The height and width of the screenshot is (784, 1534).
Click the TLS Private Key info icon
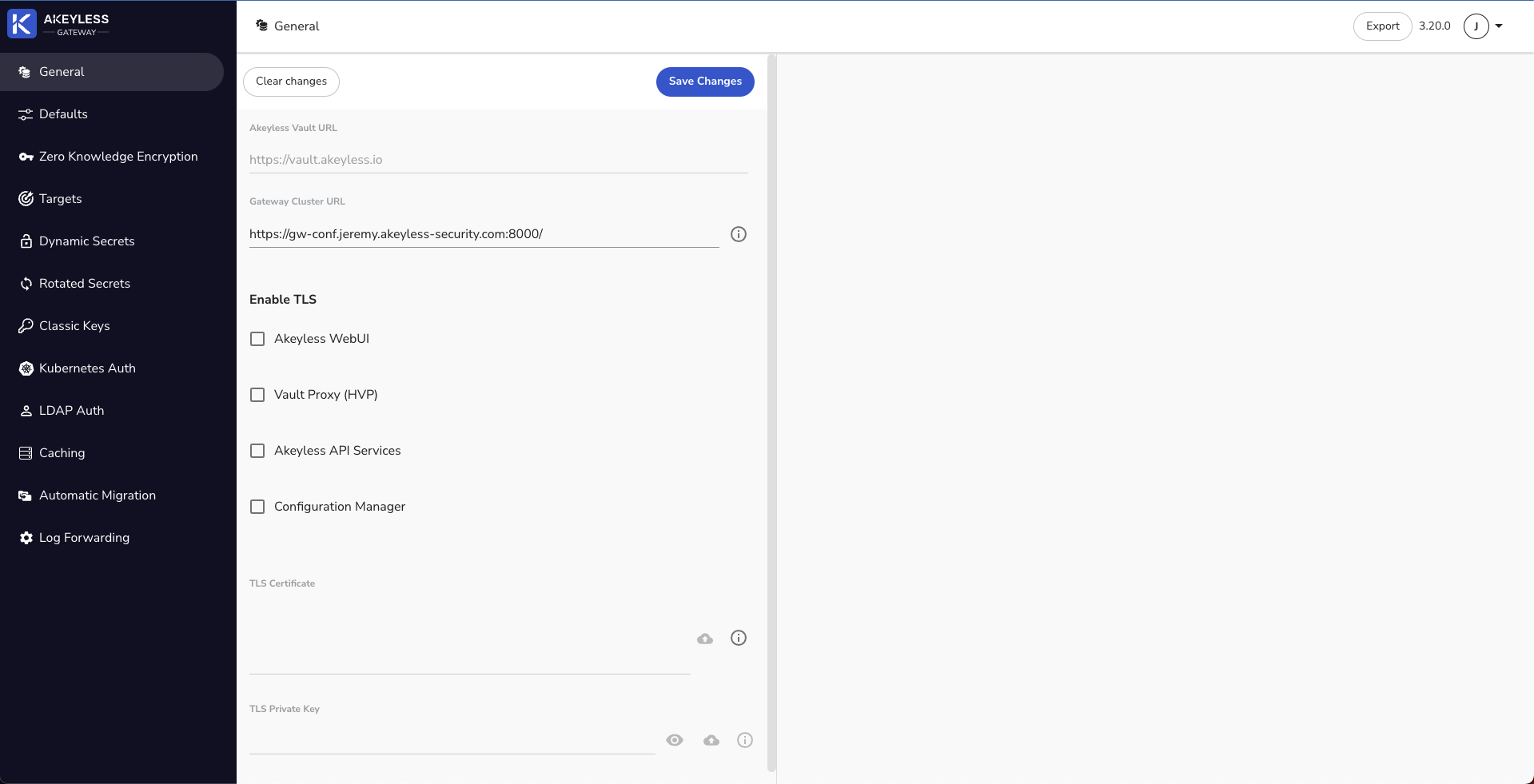click(745, 740)
